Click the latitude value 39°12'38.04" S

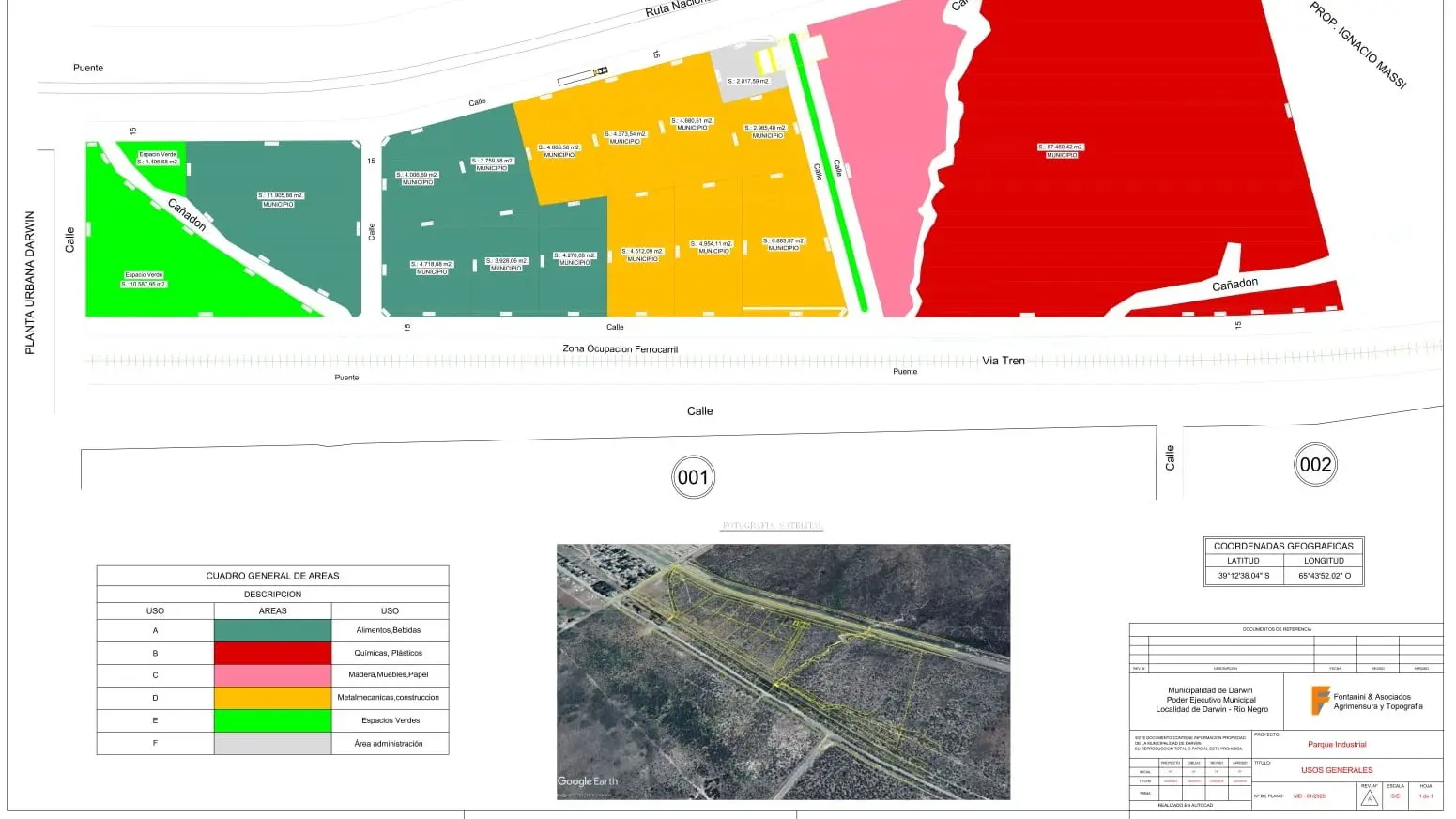pyautogui.click(x=1243, y=576)
